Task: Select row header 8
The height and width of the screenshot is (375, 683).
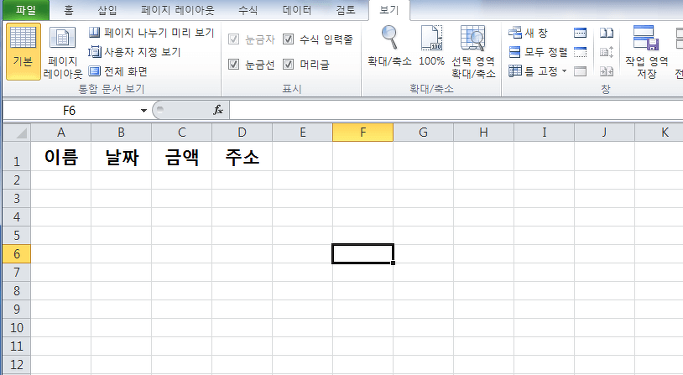Action: tap(17, 291)
